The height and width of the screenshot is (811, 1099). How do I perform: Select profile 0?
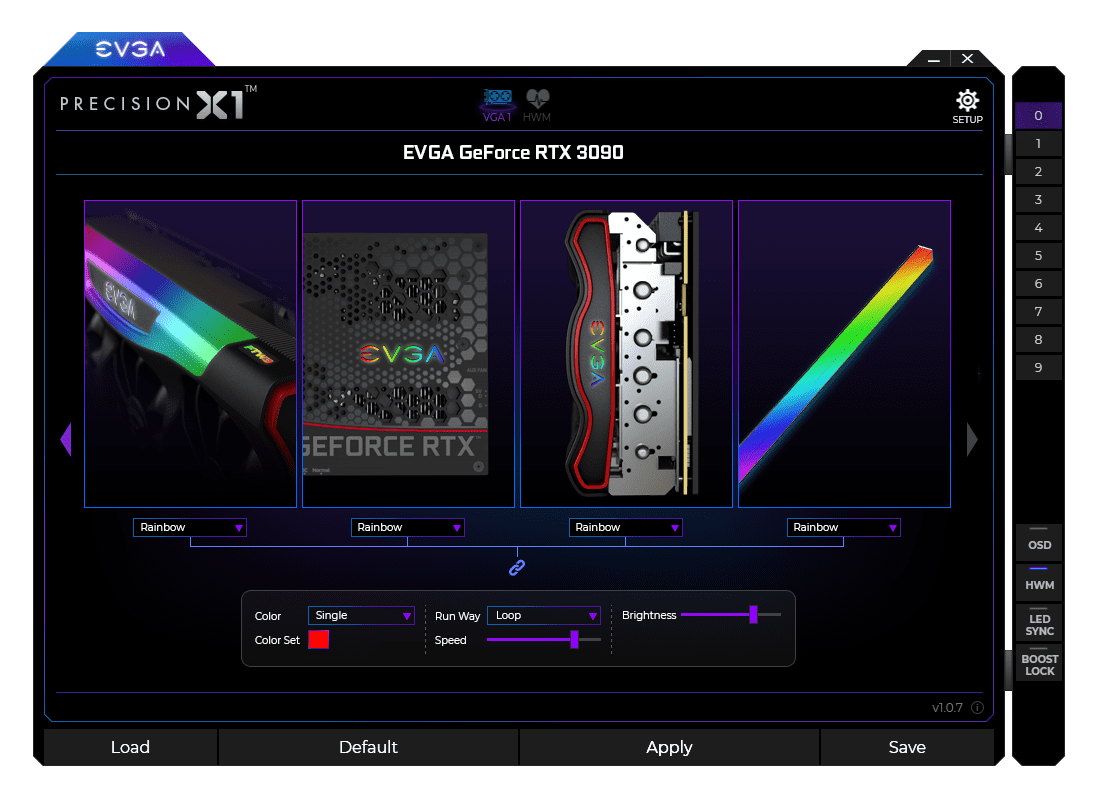click(1038, 116)
